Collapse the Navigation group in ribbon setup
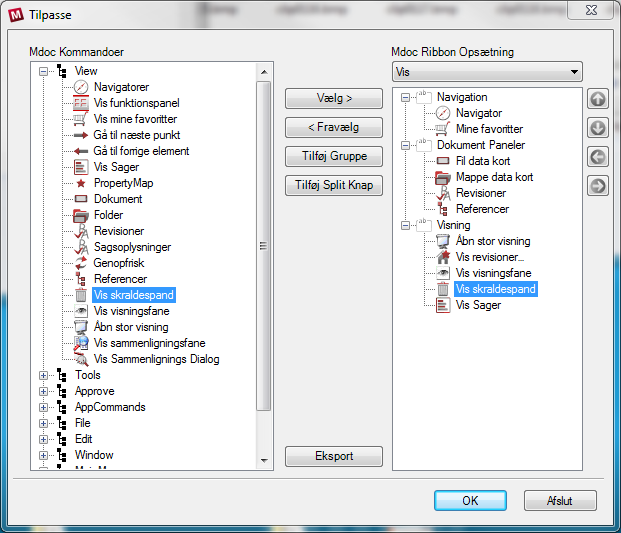The height and width of the screenshot is (533, 621). (405, 97)
